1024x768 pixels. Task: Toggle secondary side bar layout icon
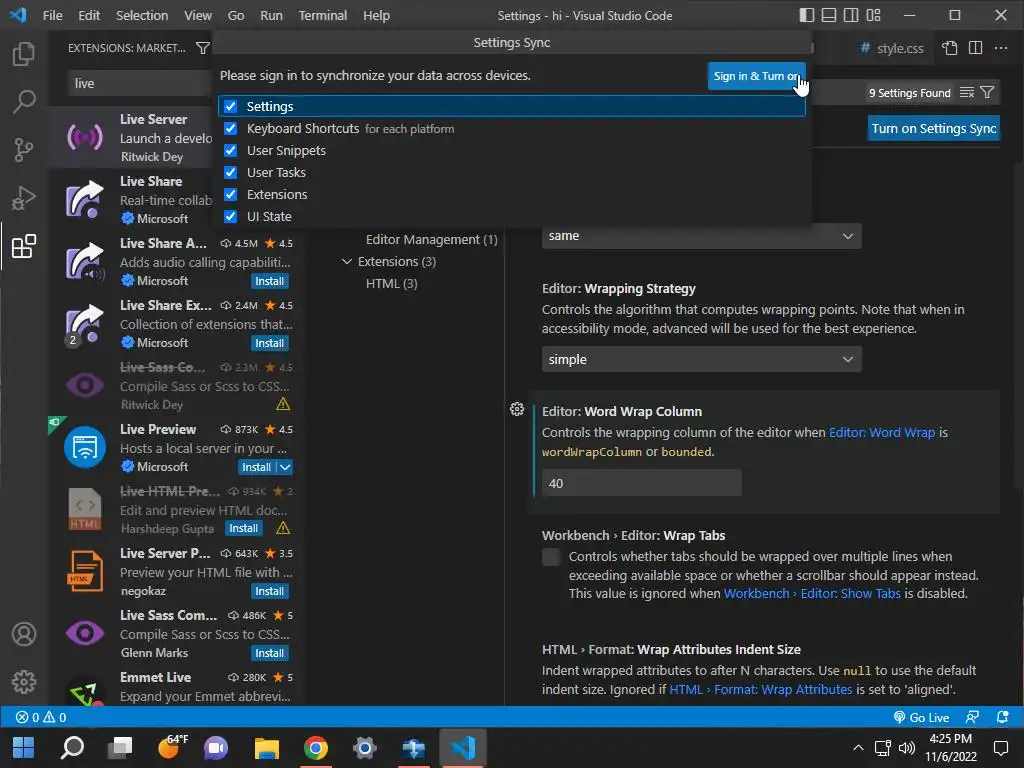coord(851,15)
